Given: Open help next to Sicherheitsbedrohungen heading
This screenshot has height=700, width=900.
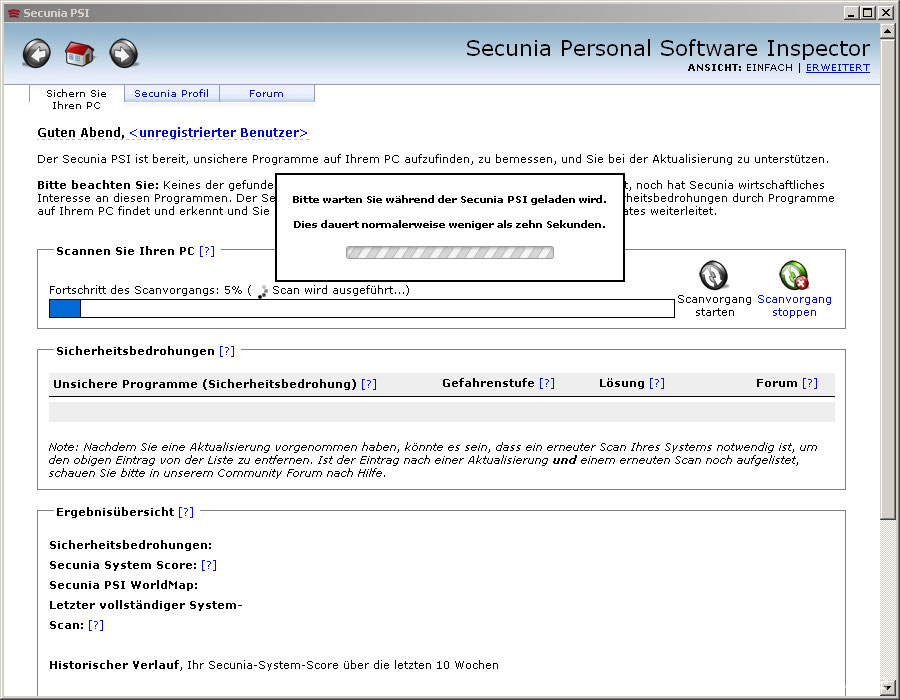Looking at the screenshot, I should point(227,351).
